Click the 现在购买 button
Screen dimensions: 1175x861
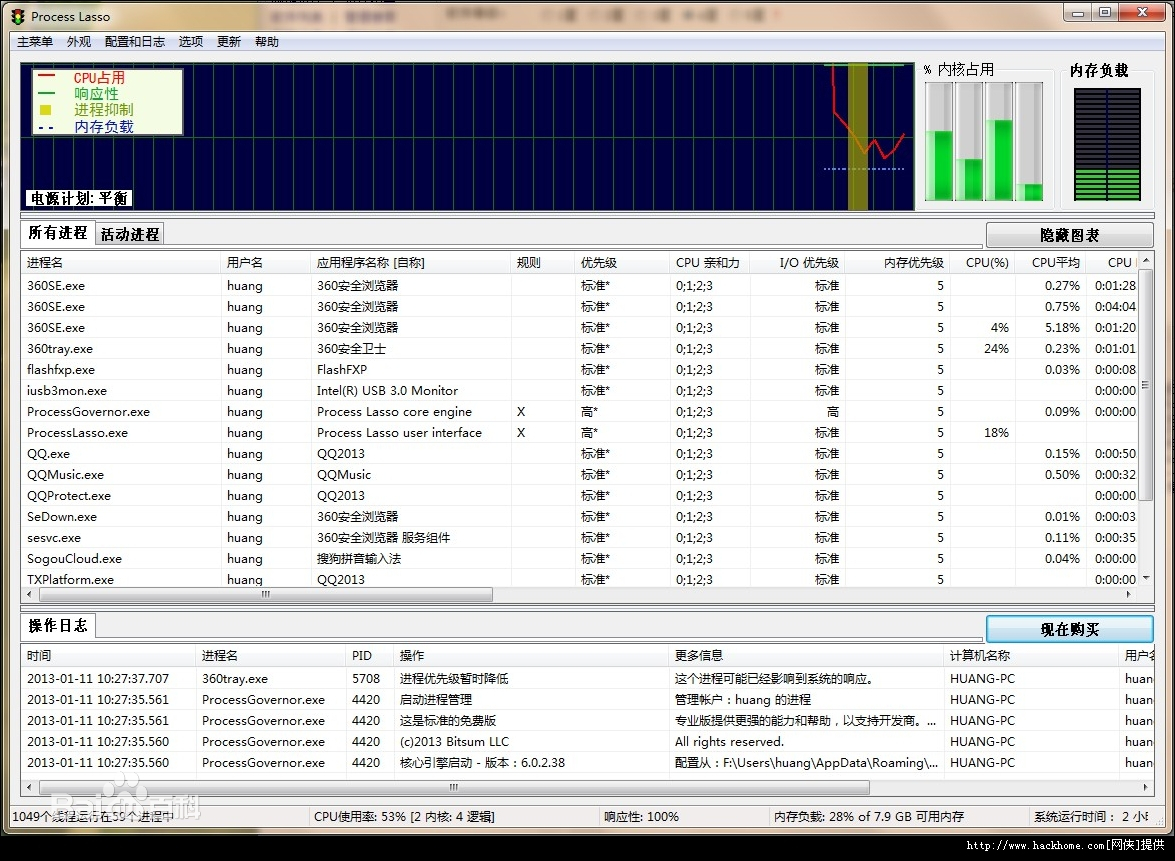(x=1069, y=629)
